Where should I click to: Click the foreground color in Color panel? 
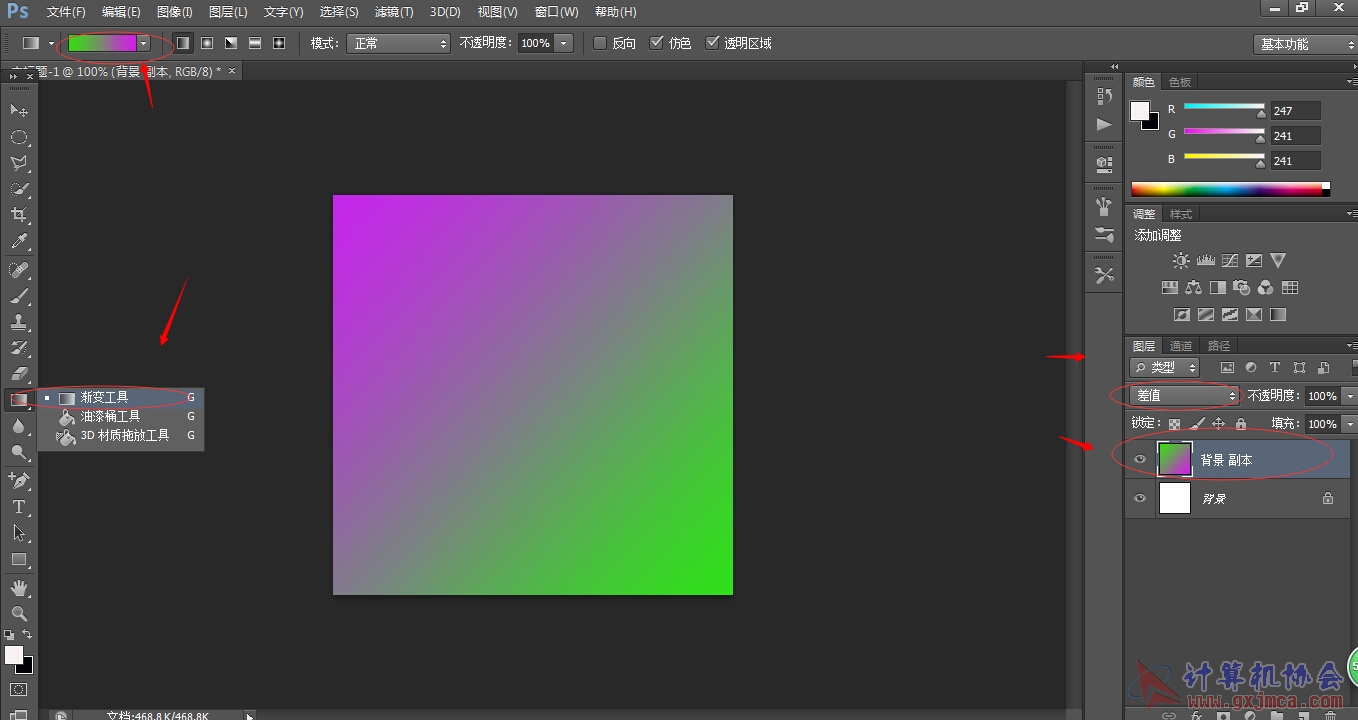[x=1140, y=111]
